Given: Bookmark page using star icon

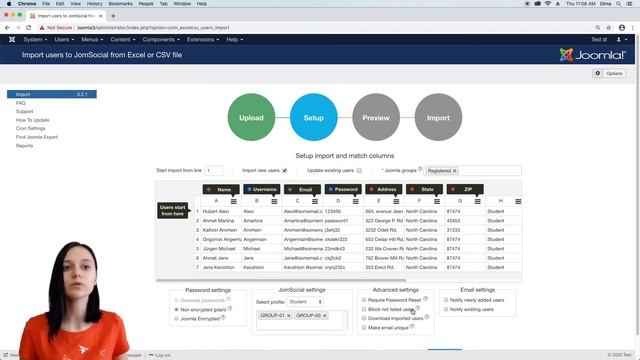Looking at the screenshot, I should pos(609,28).
